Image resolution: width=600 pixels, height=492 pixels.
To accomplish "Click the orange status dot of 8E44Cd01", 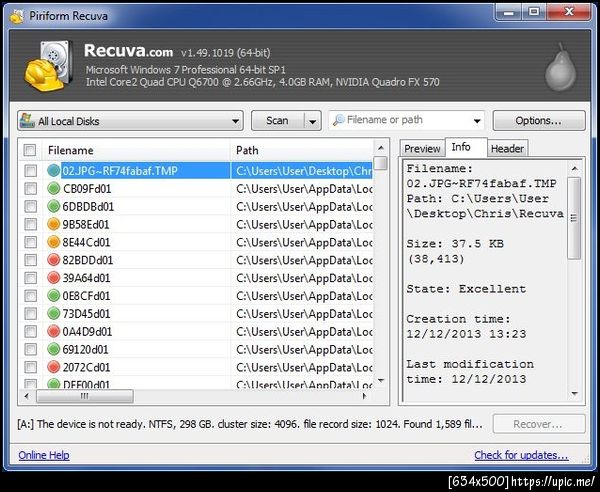I will coord(54,242).
